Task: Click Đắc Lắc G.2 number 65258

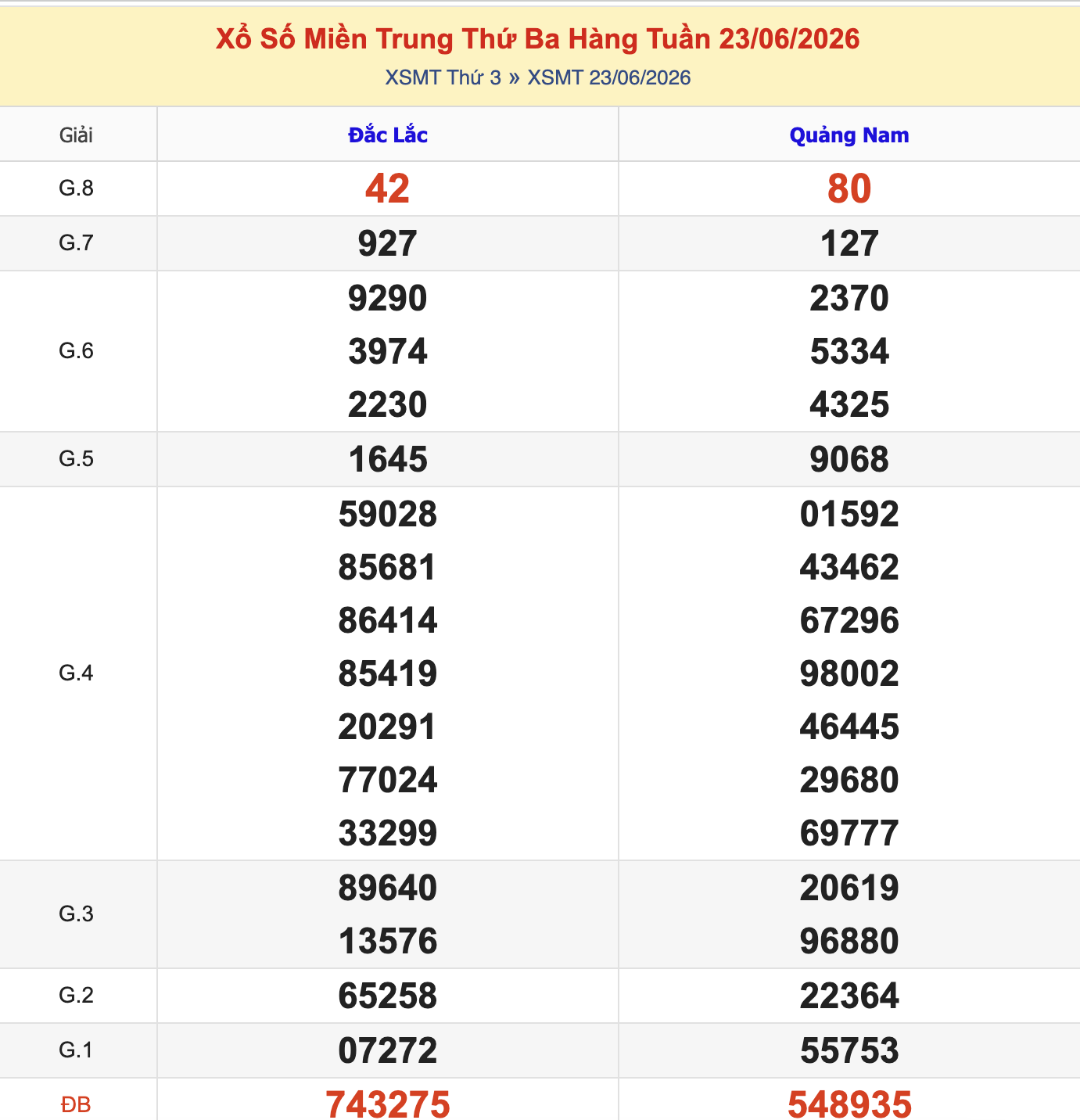Action: coord(388,996)
